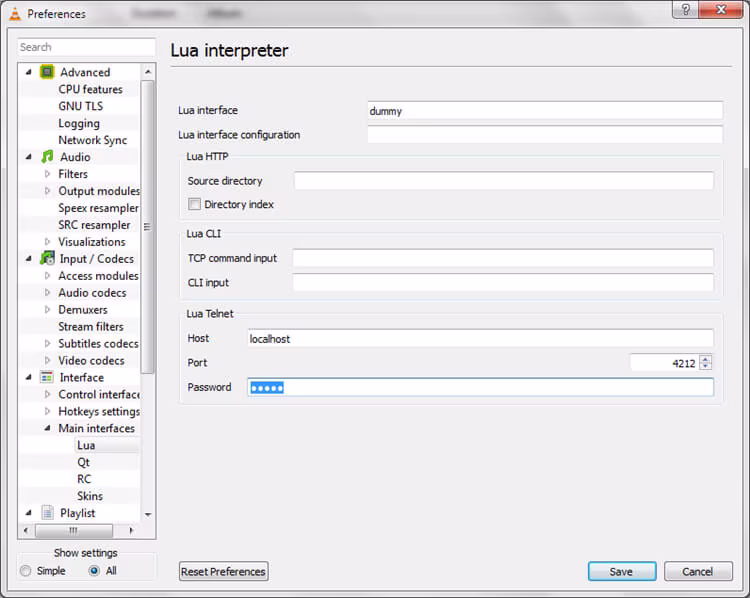Screen dimensions: 750x598
Task: Click the horizontal scroll-left arrow
Action: pyautogui.click(x=26, y=530)
